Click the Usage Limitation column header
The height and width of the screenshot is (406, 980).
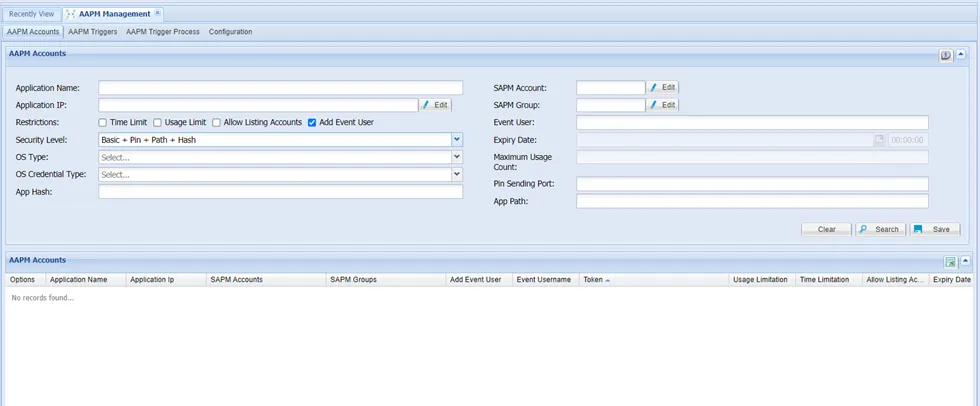point(762,280)
